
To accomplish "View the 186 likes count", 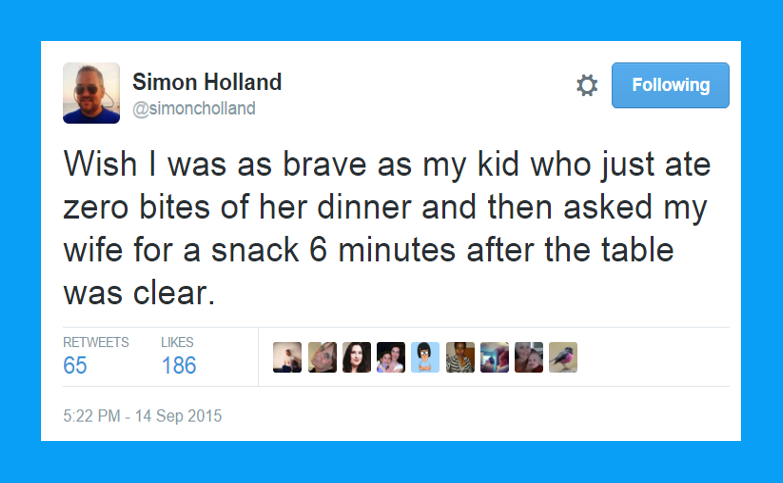I will click(179, 365).
